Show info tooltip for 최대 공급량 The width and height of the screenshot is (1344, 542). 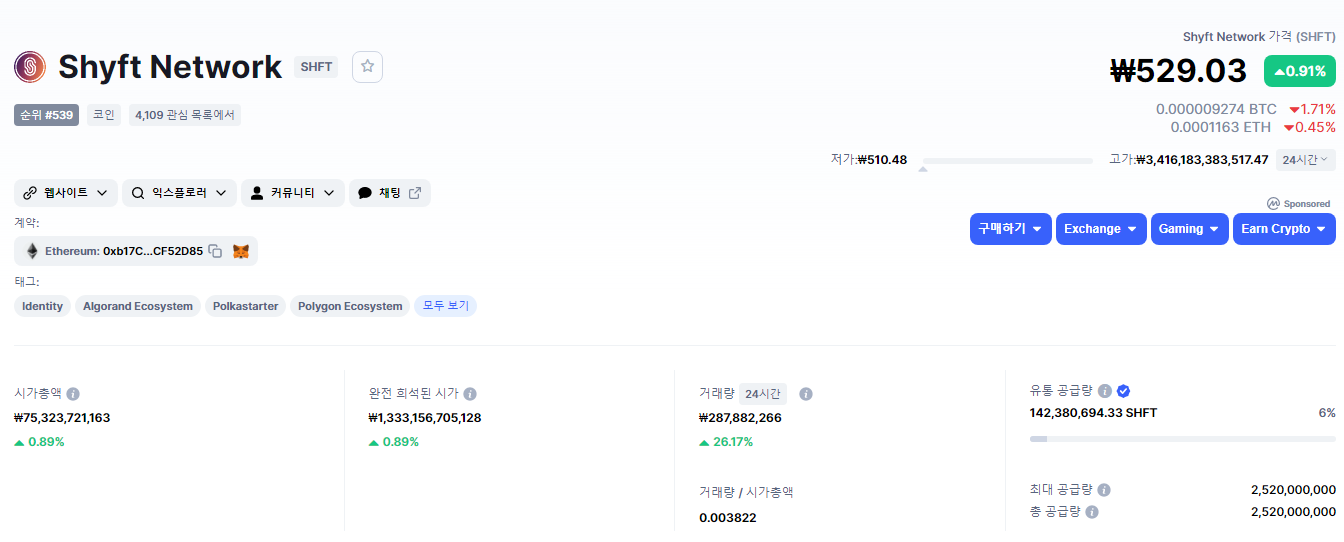click(x=1104, y=490)
